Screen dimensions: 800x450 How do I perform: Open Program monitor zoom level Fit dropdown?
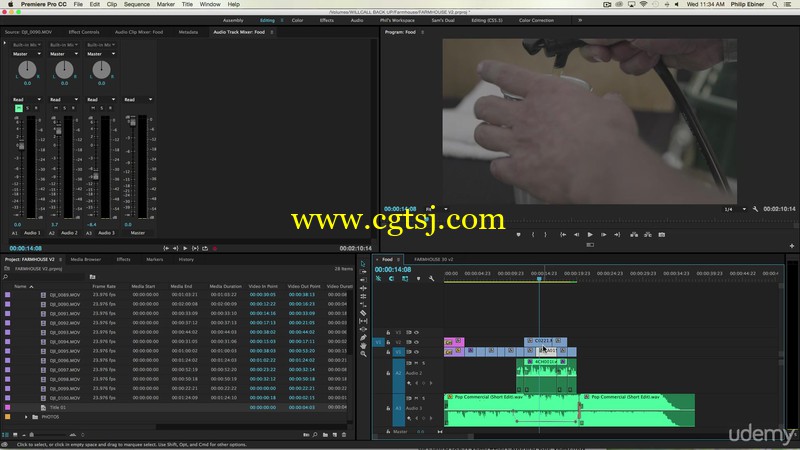click(436, 209)
